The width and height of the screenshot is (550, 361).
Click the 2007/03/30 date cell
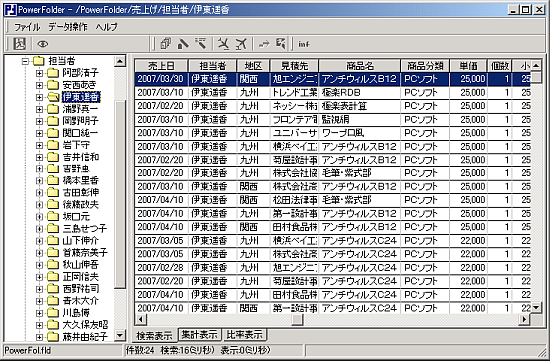[161, 79]
